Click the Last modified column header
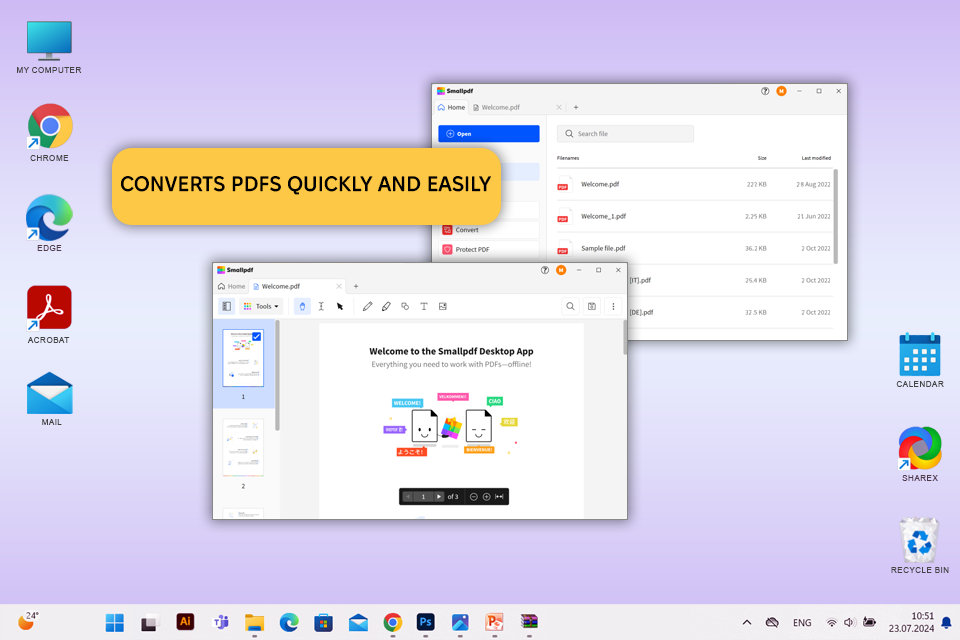This screenshot has width=960, height=640. click(816, 158)
